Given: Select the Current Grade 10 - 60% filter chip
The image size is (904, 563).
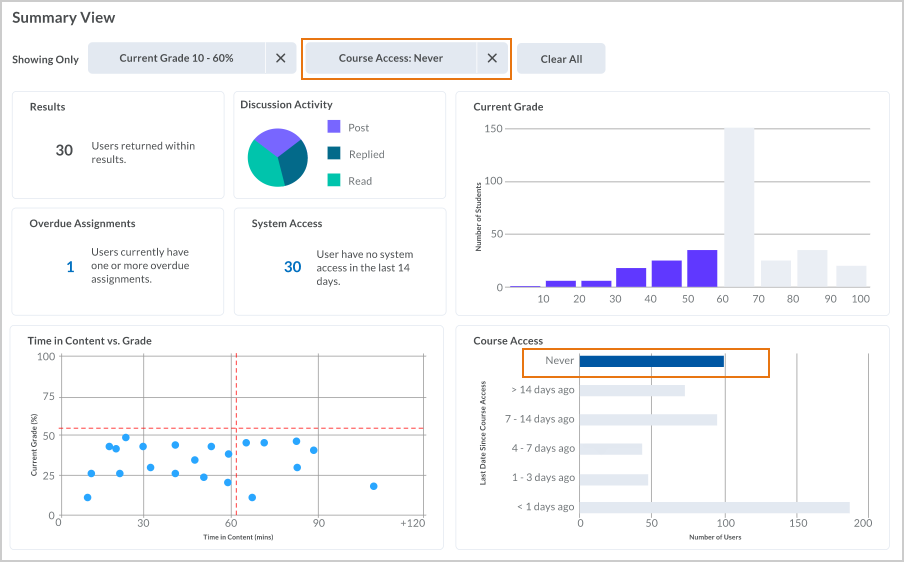Looking at the screenshot, I should pyautogui.click(x=177, y=58).
